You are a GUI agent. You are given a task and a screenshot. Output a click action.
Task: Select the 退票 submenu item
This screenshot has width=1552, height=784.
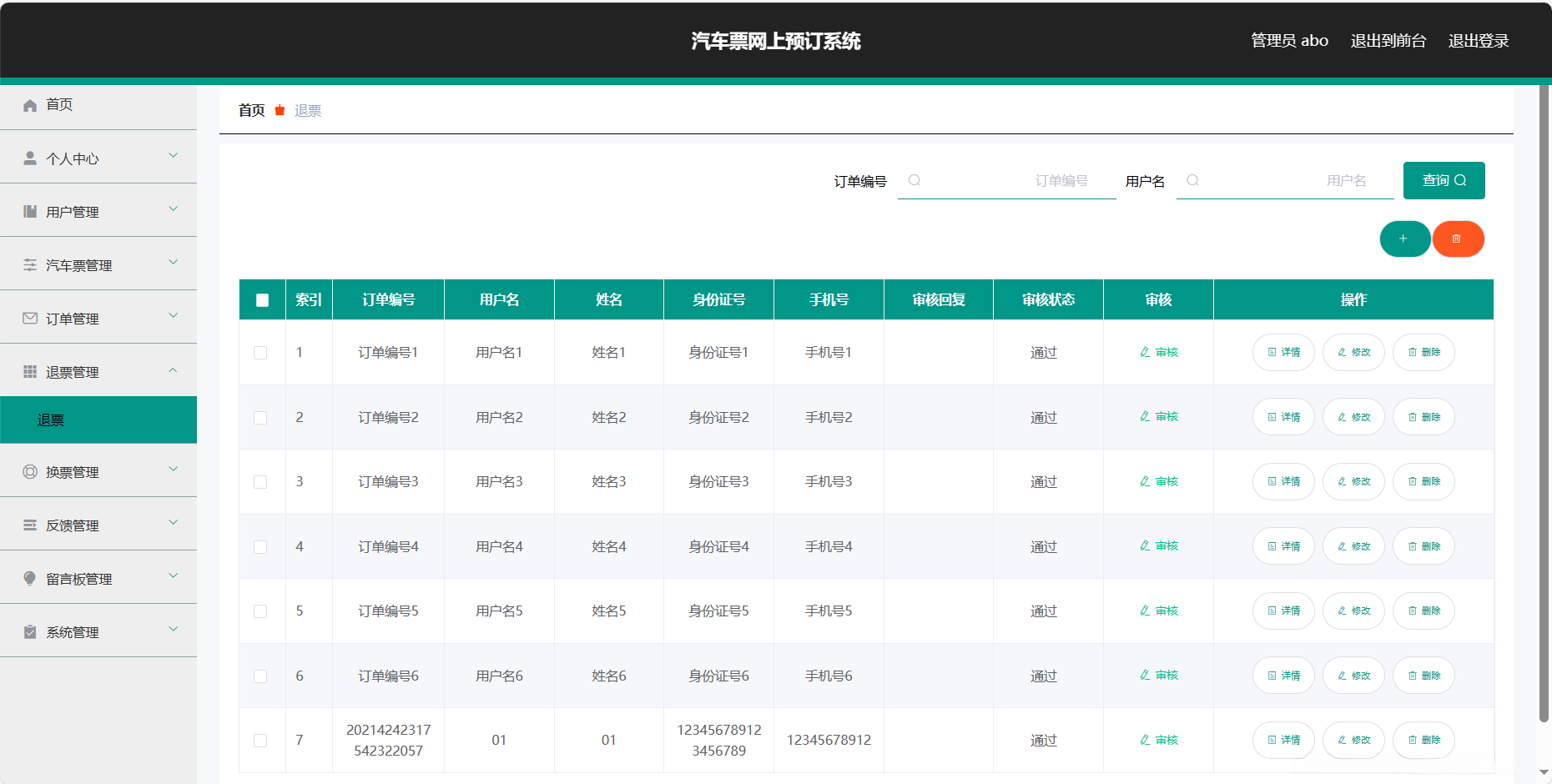point(98,420)
